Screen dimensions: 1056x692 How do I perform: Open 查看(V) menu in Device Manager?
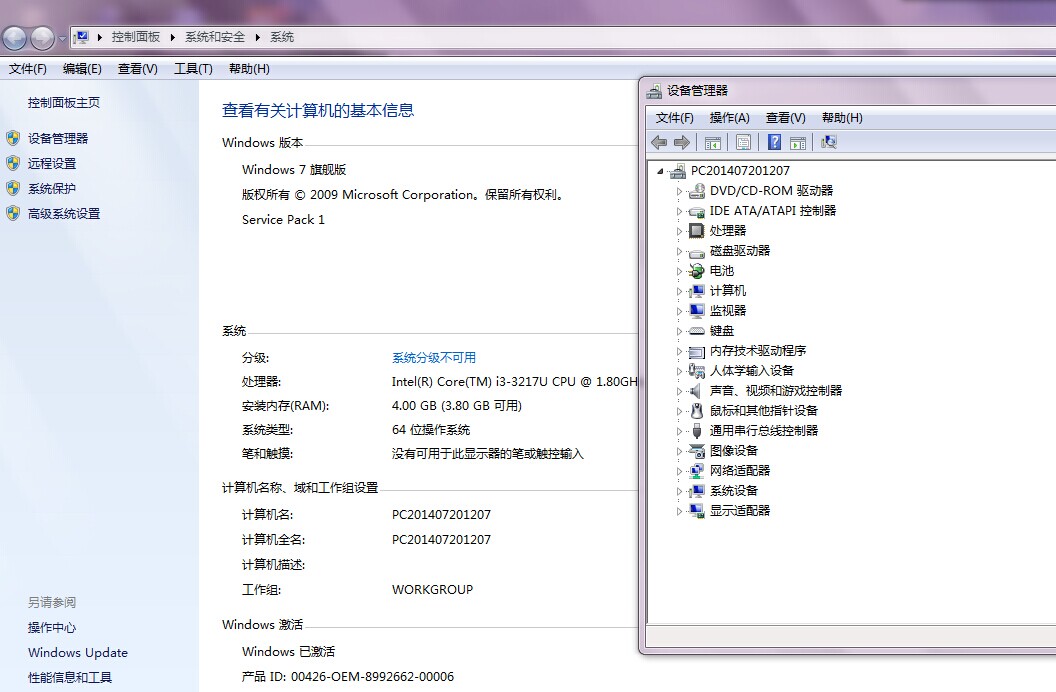pos(785,118)
